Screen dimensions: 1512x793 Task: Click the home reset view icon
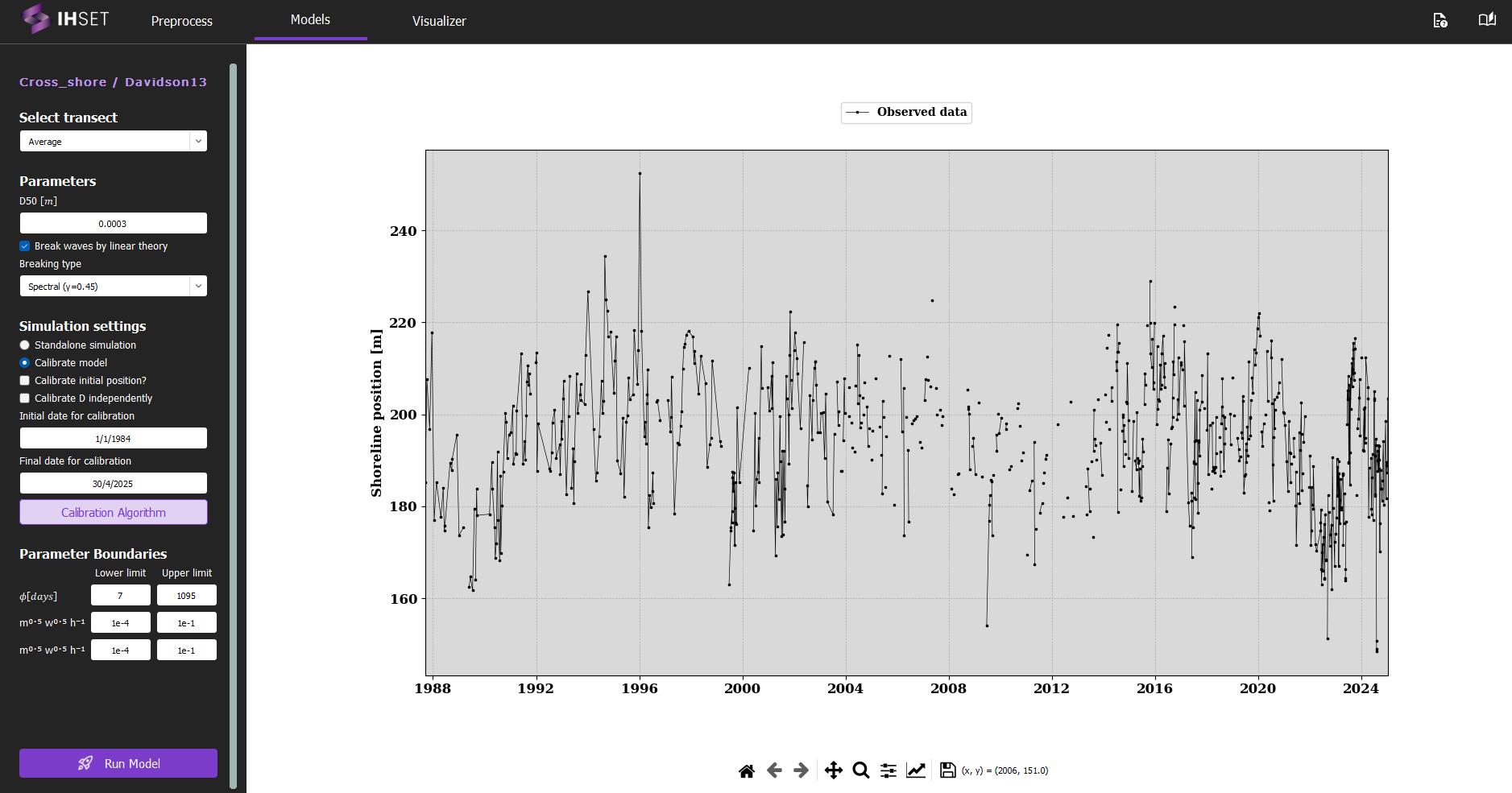pyautogui.click(x=747, y=770)
